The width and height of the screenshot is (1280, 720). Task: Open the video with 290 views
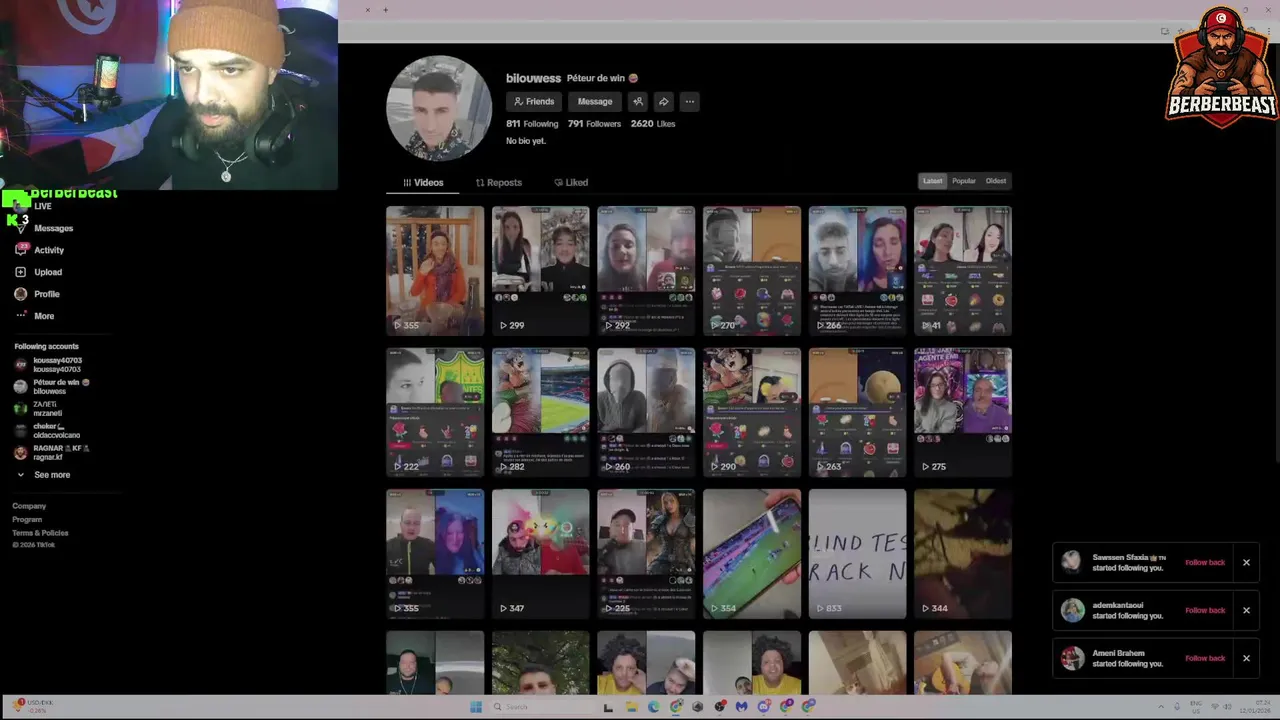click(x=752, y=412)
